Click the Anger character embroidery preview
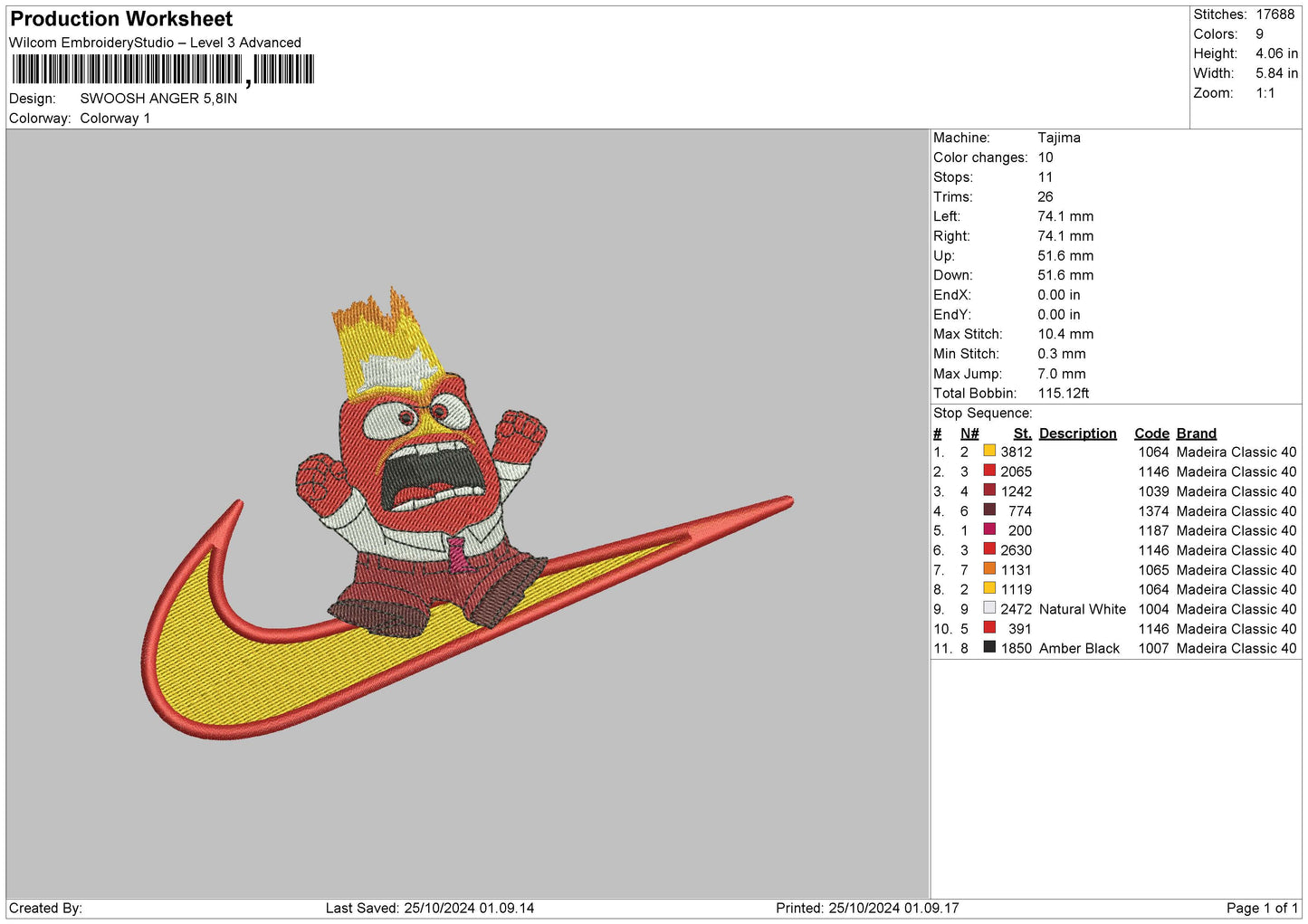Image resolution: width=1308 pixels, height=924 pixels. (x=422, y=462)
